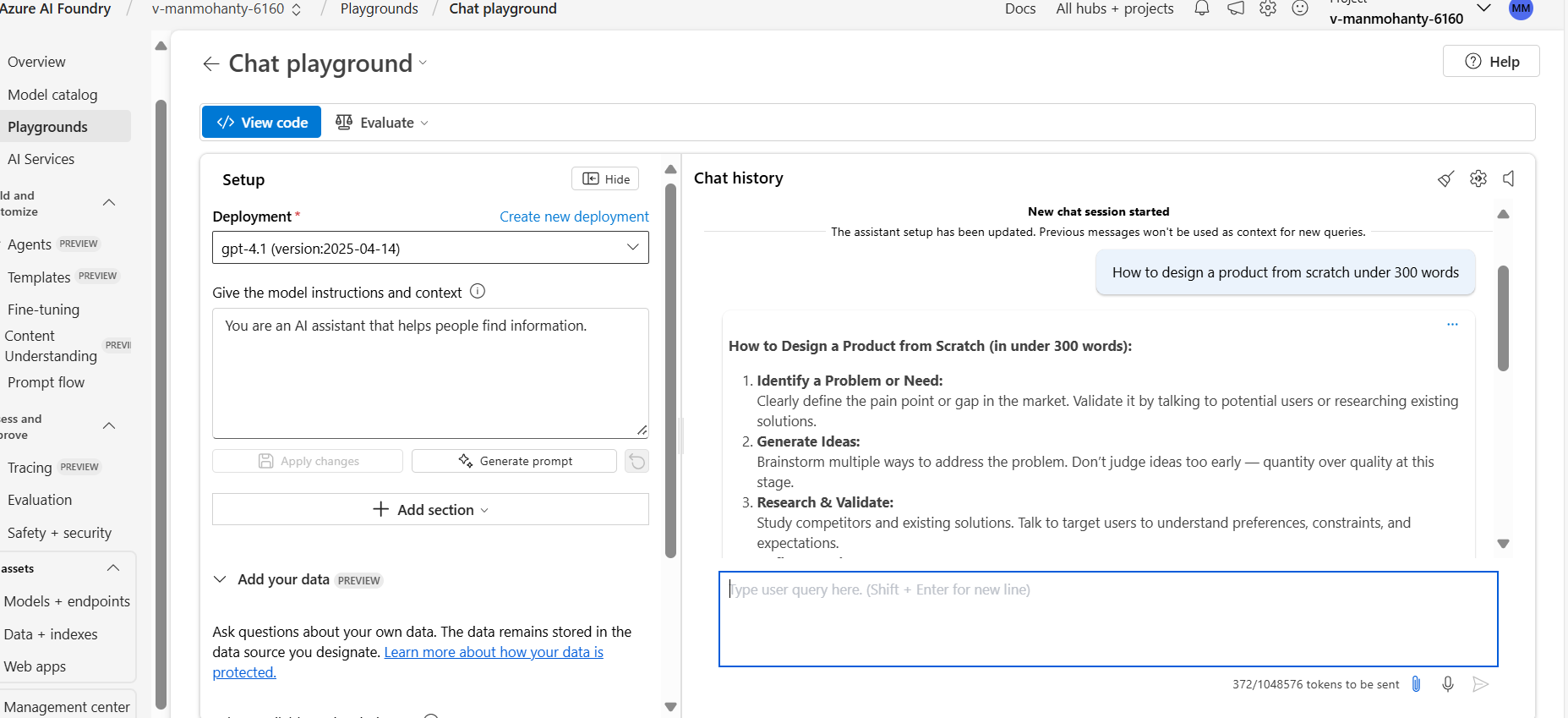Select Playgrounds in the sidebar
The image size is (1568, 718).
[65, 127]
